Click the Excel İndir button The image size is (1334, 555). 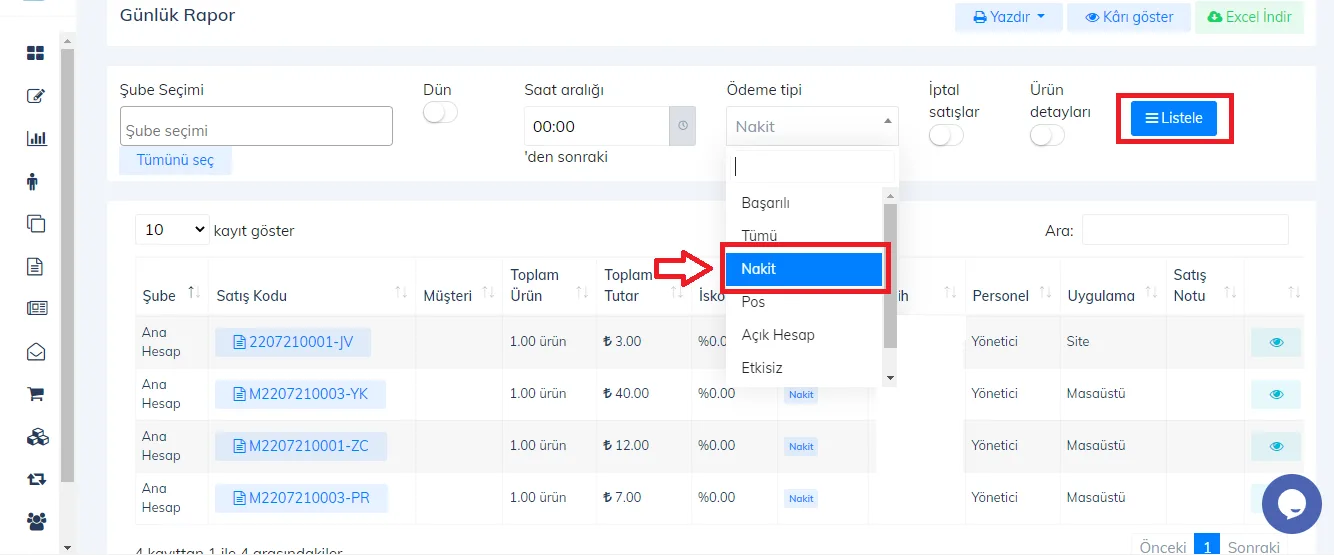point(1249,17)
